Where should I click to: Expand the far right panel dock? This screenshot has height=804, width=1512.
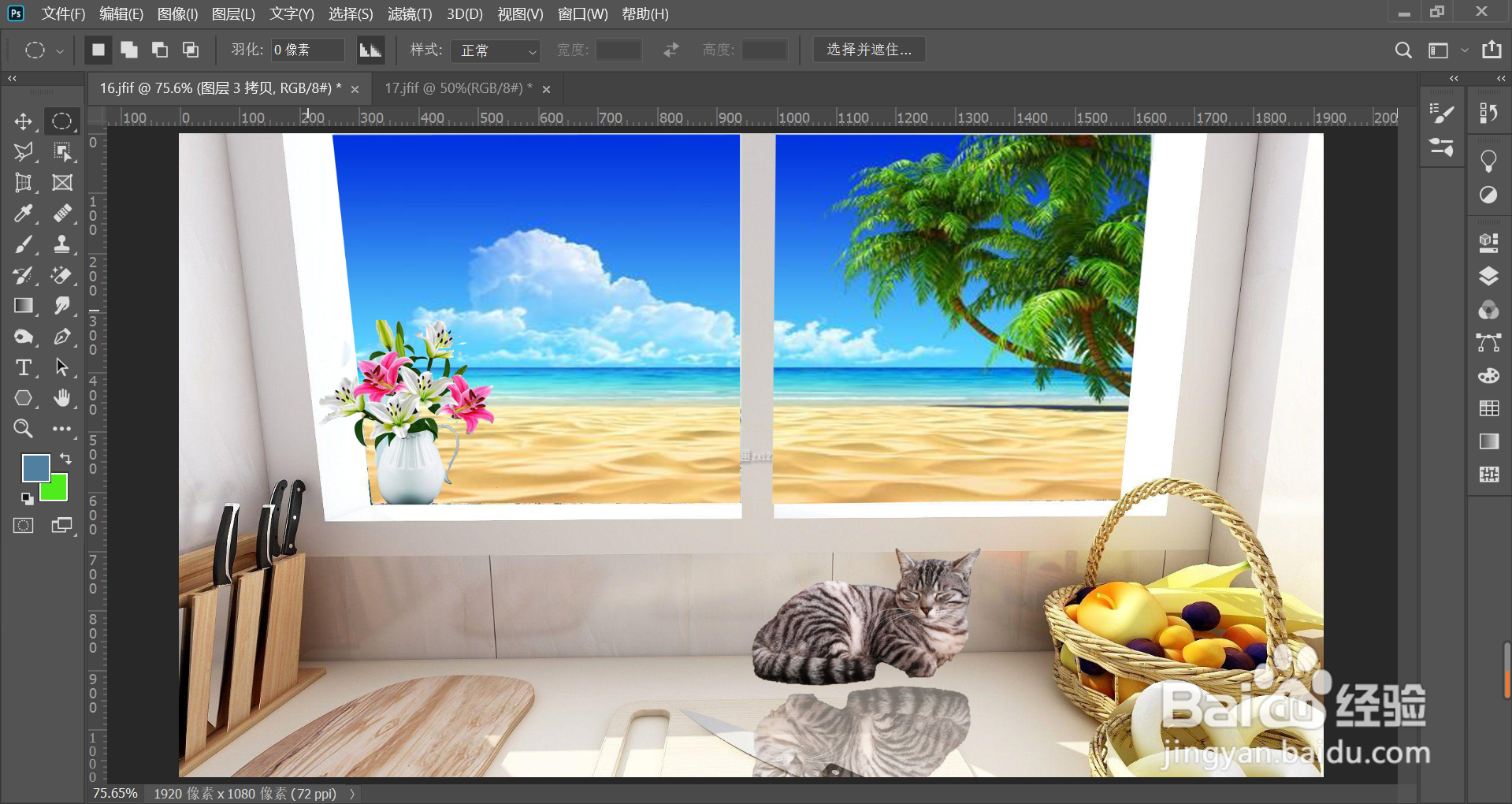[1501, 79]
